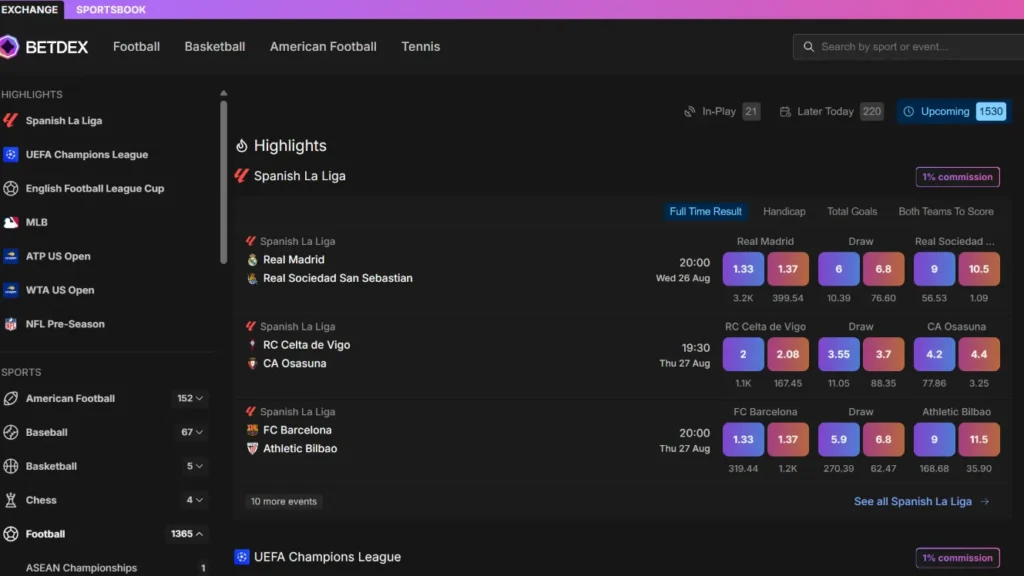The width and height of the screenshot is (1024, 576).
Task: Show Upcoming events filter
Action: [954, 112]
